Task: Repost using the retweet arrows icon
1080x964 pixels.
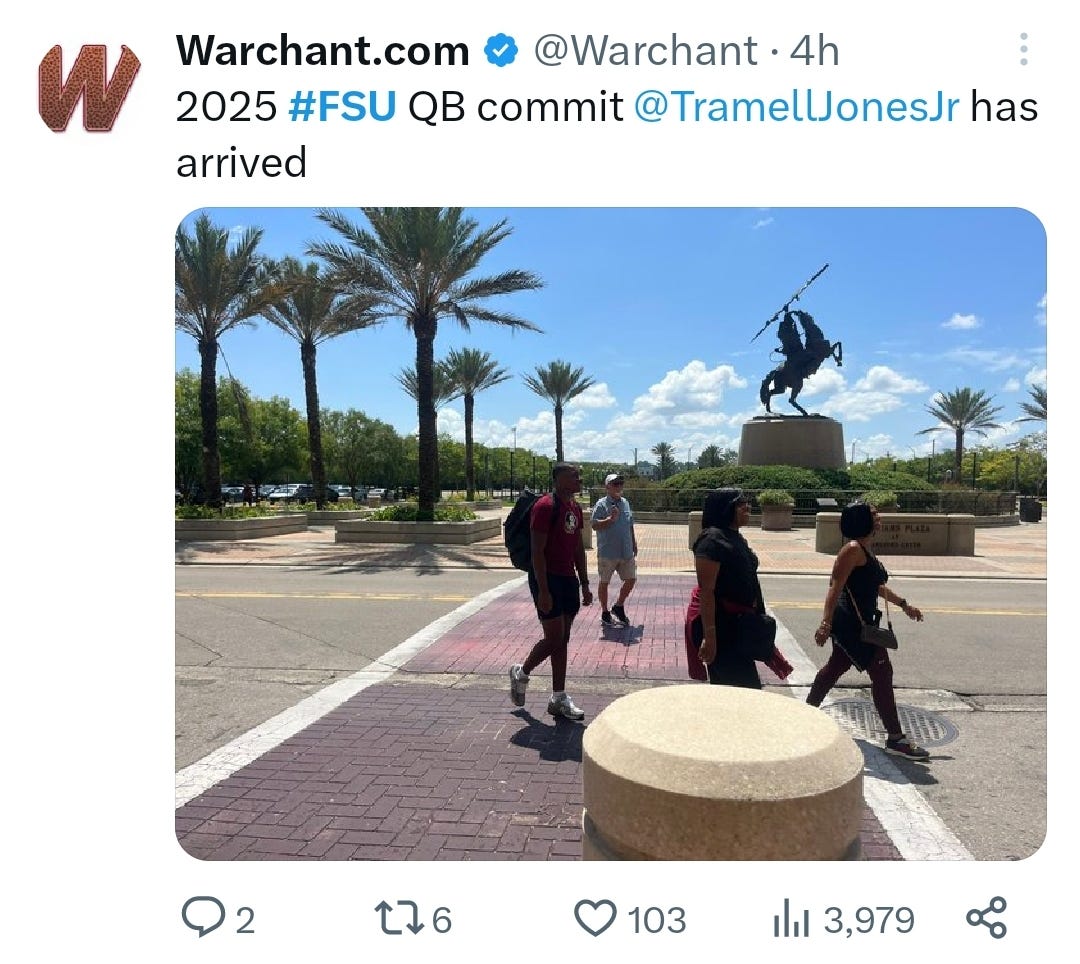Action: click(399, 919)
